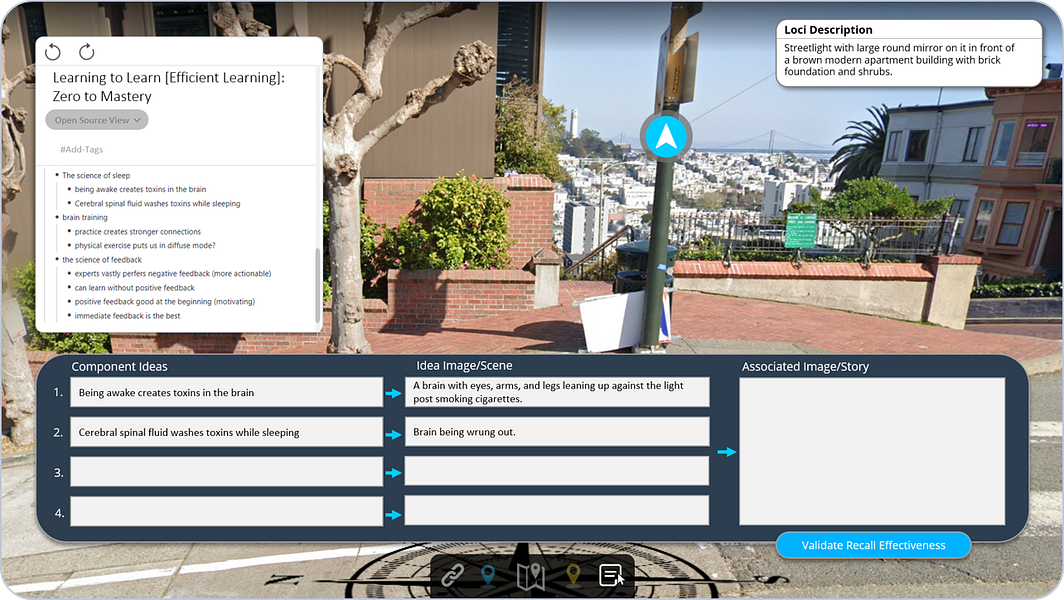Select 'Cerebral spinal fluid washes toxins' note line
Image resolution: width=1064 pixels, height=600 pixels.
coord(157,204)
